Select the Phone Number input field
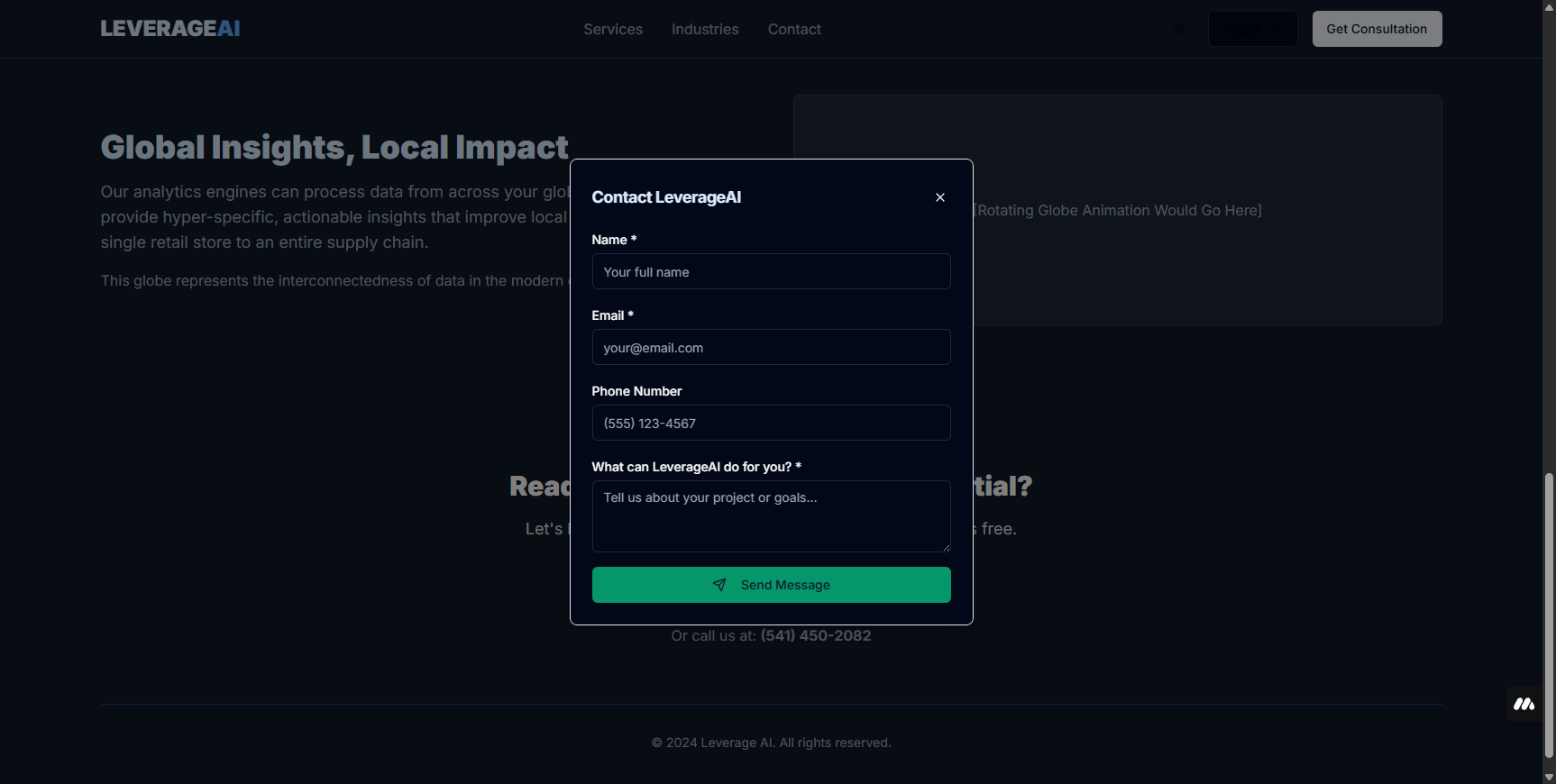This screenshot has width=1556, height=784. coord(770,423)
